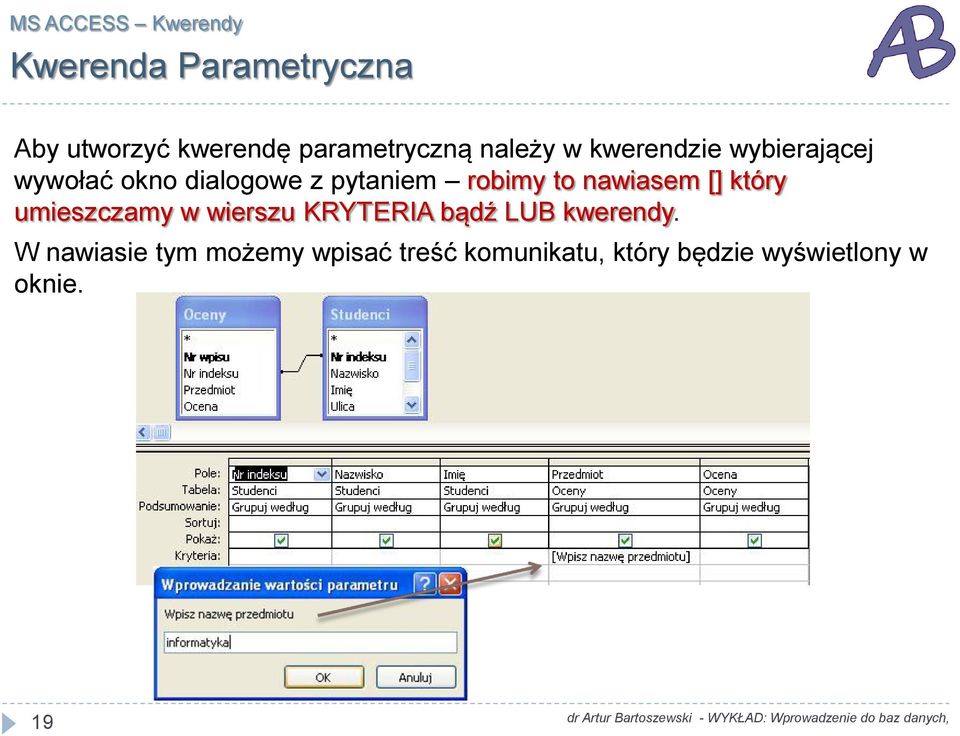
Task: Close the Wprowadzanie wartości parametru dialog
Action: point(451,584)
